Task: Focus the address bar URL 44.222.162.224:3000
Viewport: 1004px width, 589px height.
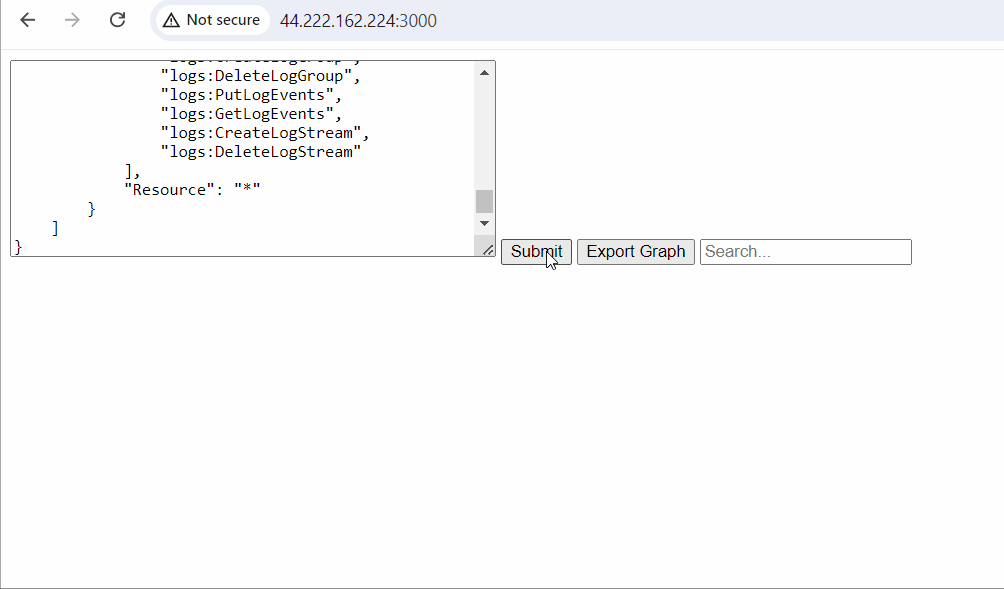Action: pyautogui.click(x=358, y=20)
